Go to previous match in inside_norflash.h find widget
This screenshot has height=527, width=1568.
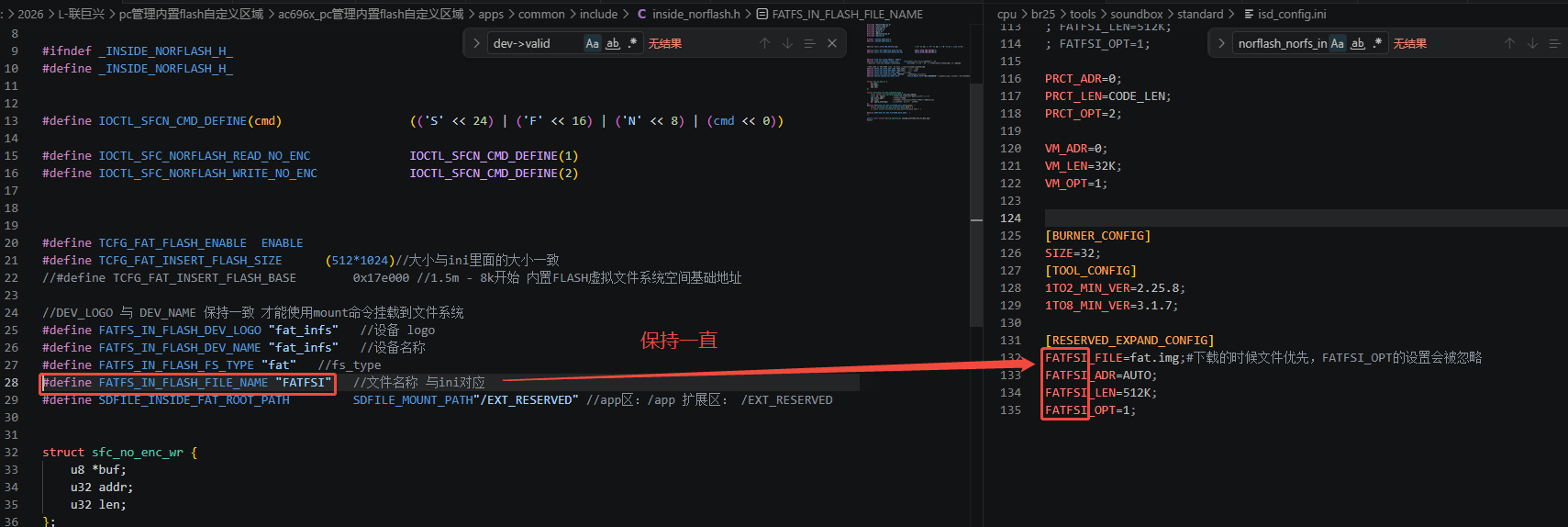point(764,43)
